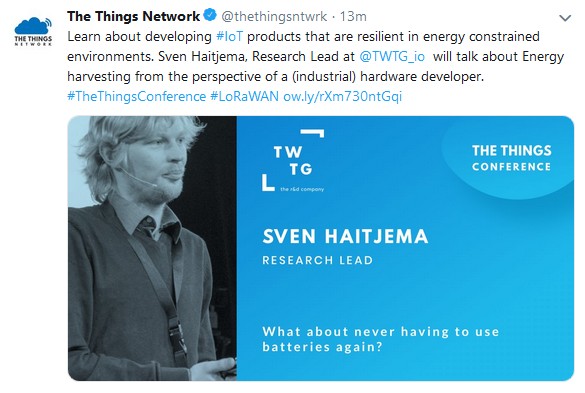Image resolution: width=585 pixels, height=393 pixels.
Task: Click the speaker photo in the card
Action: coord(152,248)
